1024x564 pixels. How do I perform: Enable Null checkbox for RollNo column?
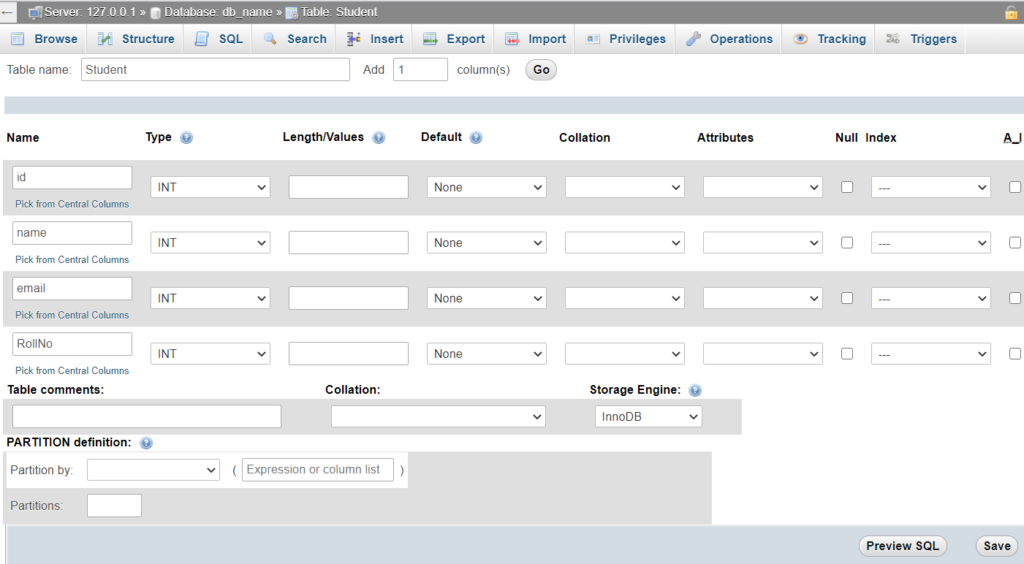pos(847,354)
